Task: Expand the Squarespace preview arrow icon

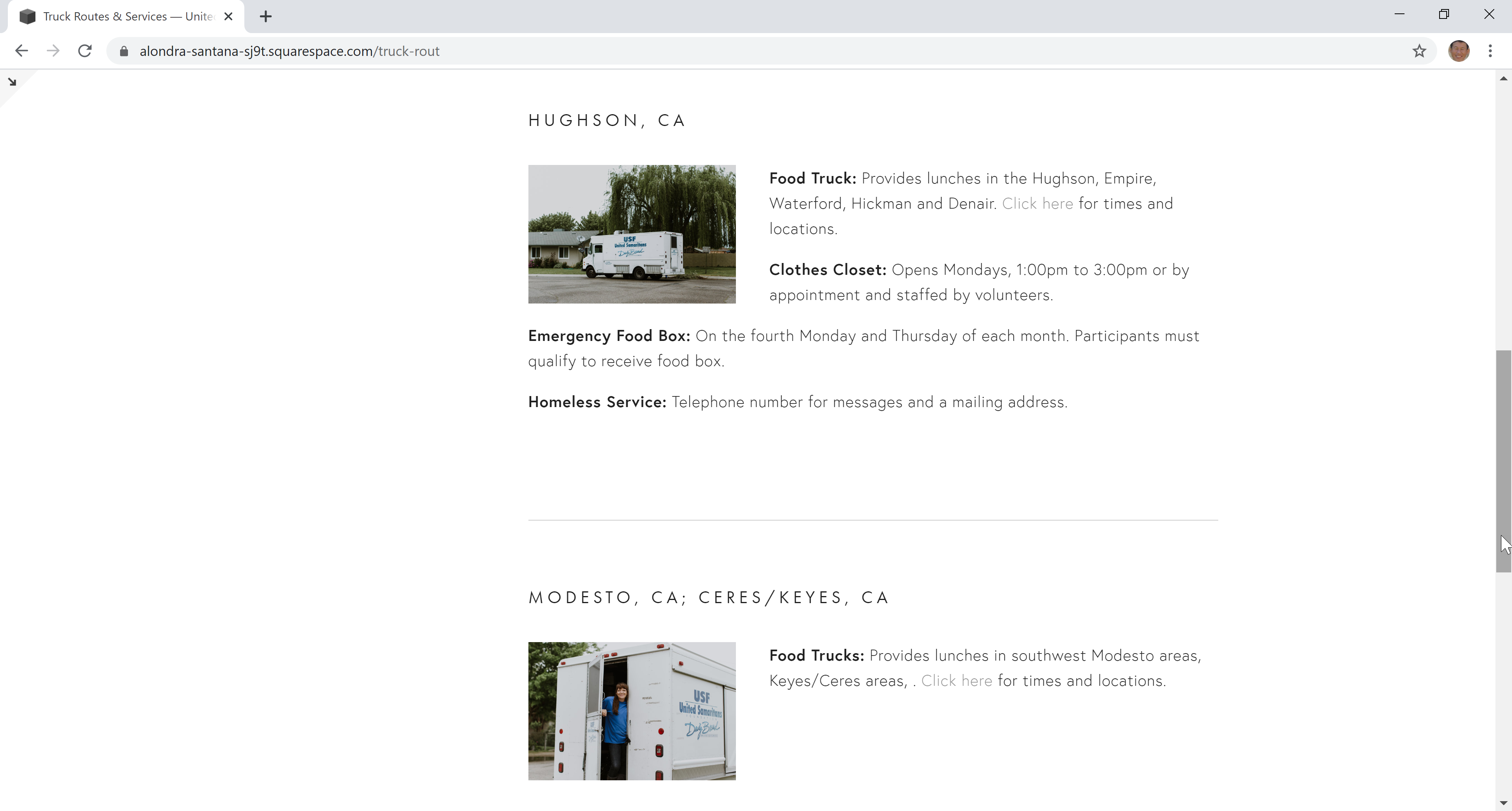Action: pyautogui.click(x=12, y=82)
